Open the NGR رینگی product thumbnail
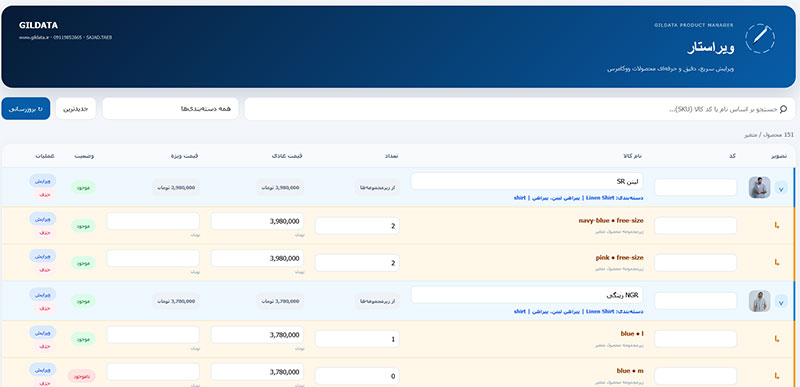The width and height of the screenshot is (800, 387). [759, 301]
